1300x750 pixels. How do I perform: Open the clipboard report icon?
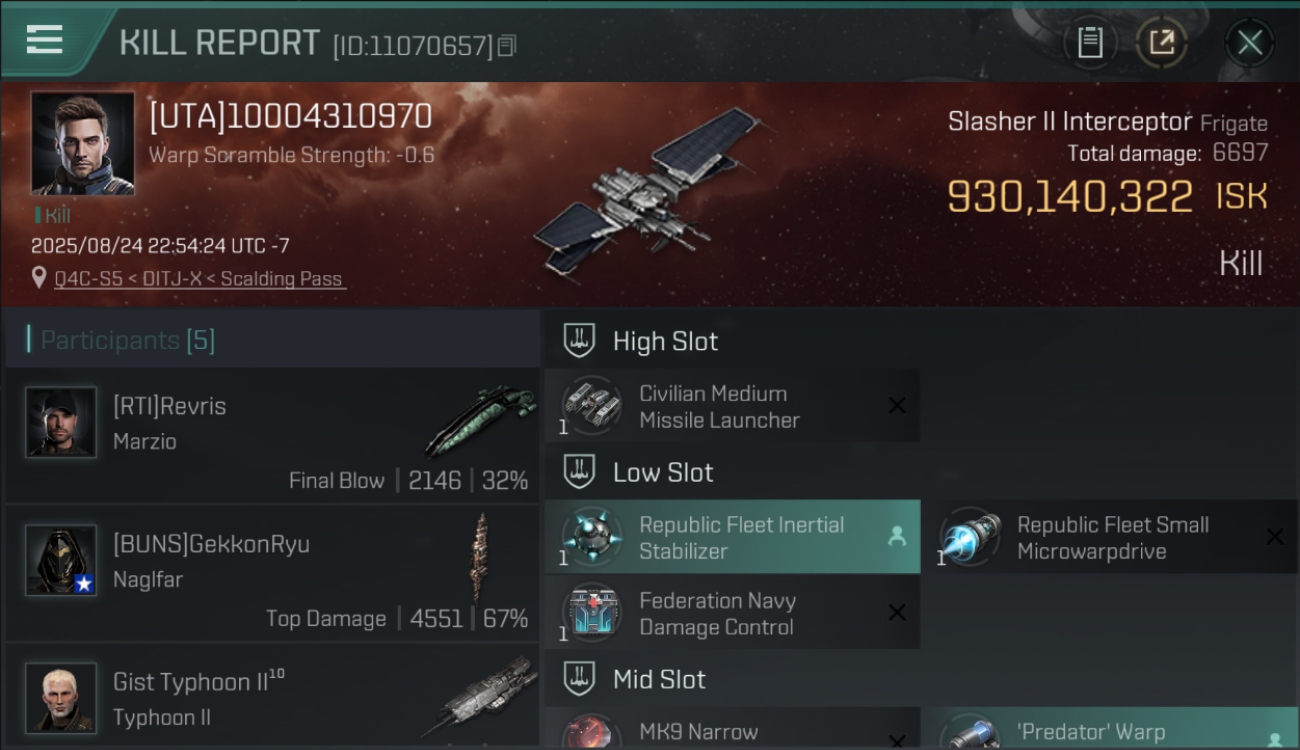[1090, 43]
